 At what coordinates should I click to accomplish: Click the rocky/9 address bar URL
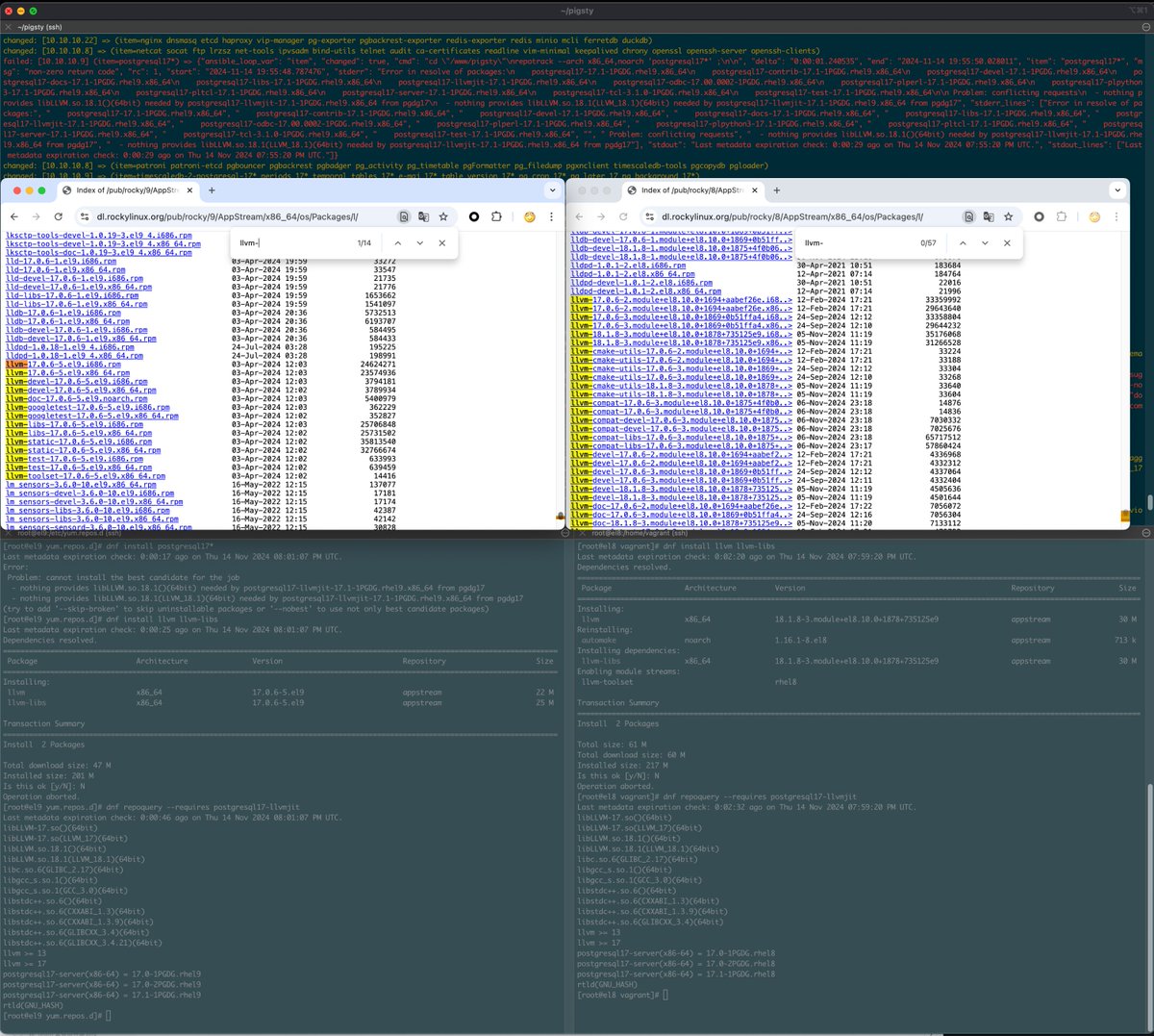point(227,216)
